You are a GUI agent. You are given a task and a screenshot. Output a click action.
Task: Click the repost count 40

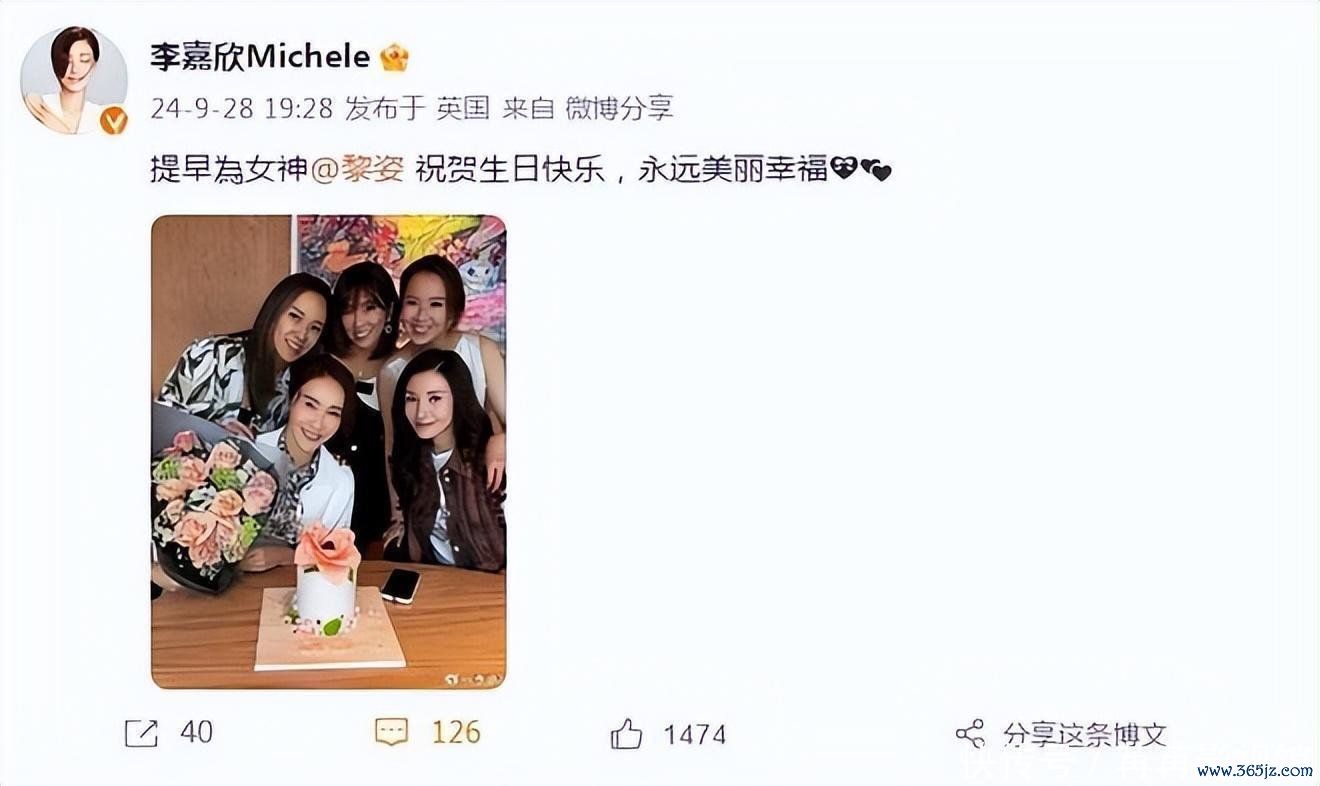tap(196, 733)
